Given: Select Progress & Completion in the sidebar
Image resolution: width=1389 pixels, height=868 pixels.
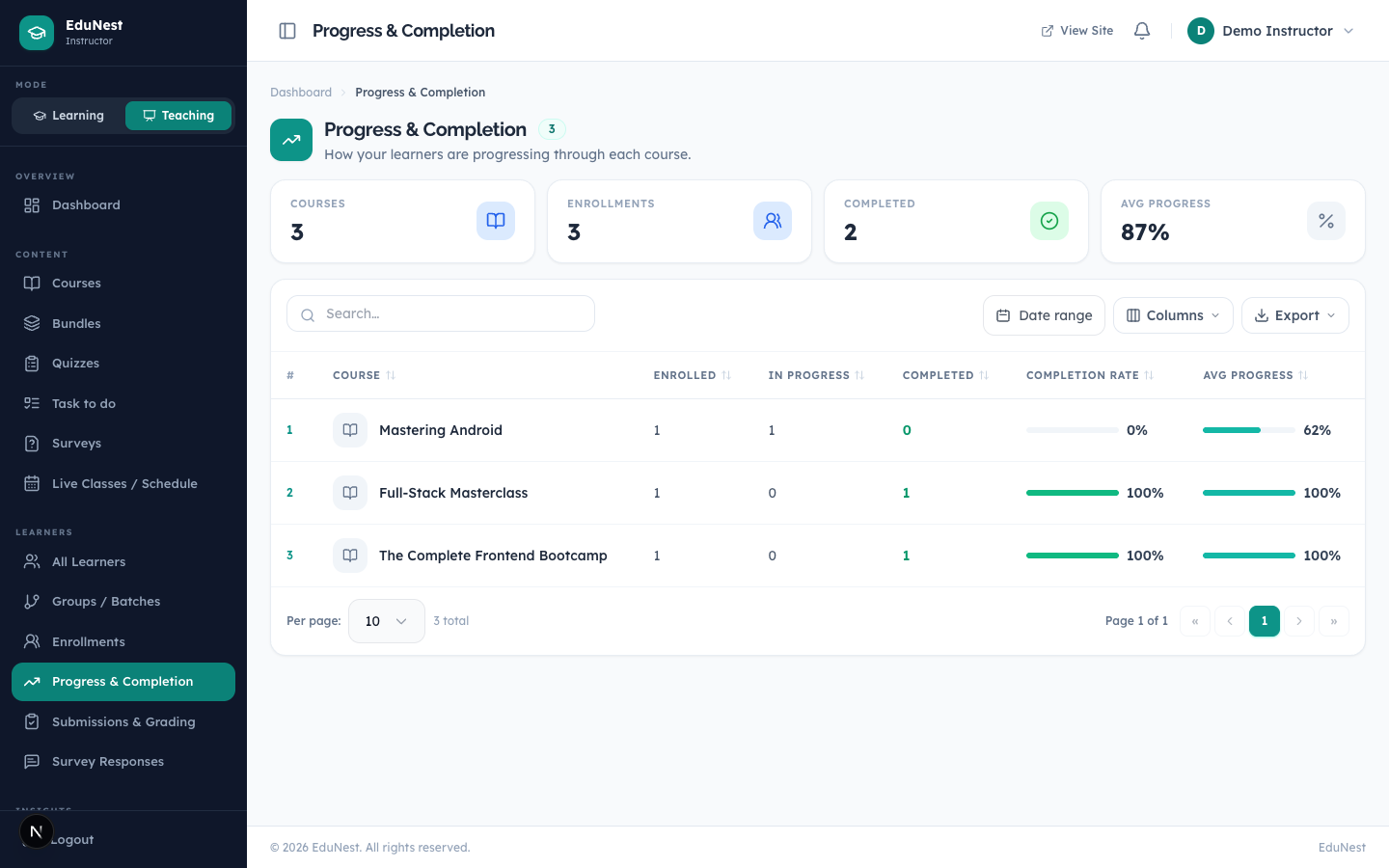Looking at the screenshot, I should click(x=123, y=682).
